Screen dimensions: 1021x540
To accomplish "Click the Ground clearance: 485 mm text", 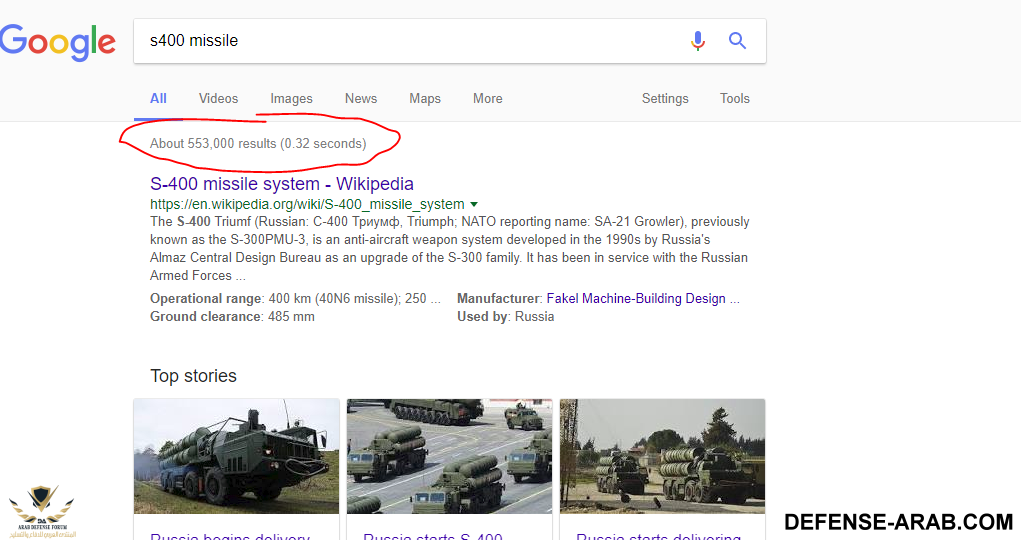I will click(x=232, y=317).
